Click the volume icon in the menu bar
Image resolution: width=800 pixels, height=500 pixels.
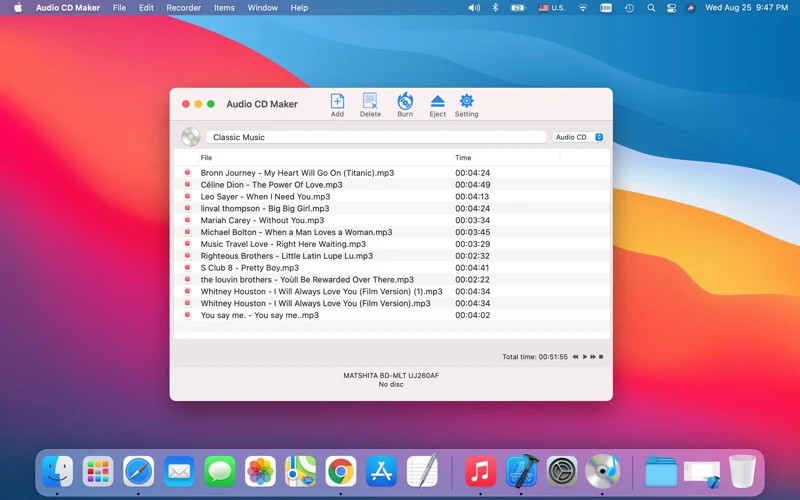coord(474,8)
